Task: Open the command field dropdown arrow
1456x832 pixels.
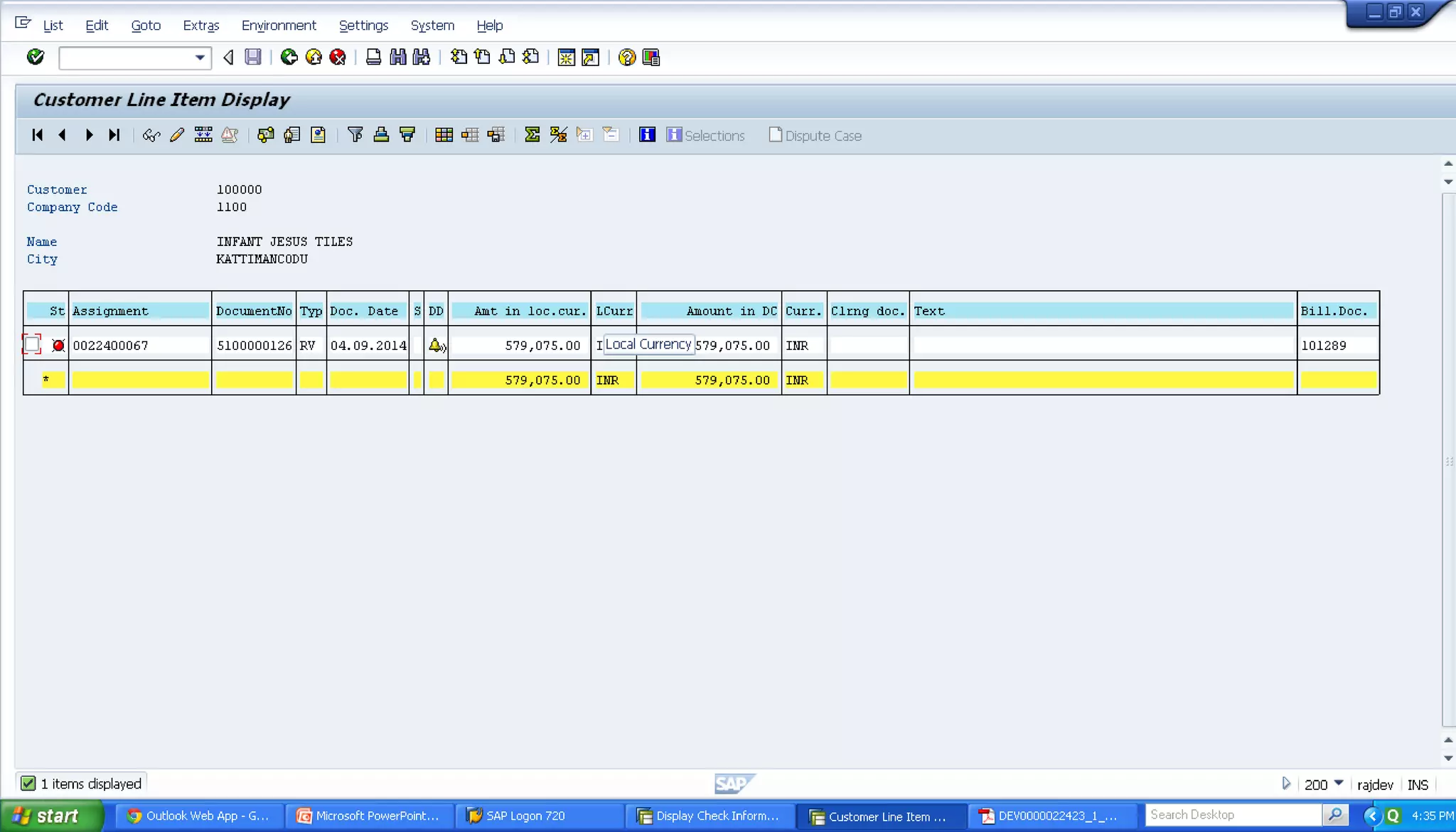Action: tap(200, 58)
